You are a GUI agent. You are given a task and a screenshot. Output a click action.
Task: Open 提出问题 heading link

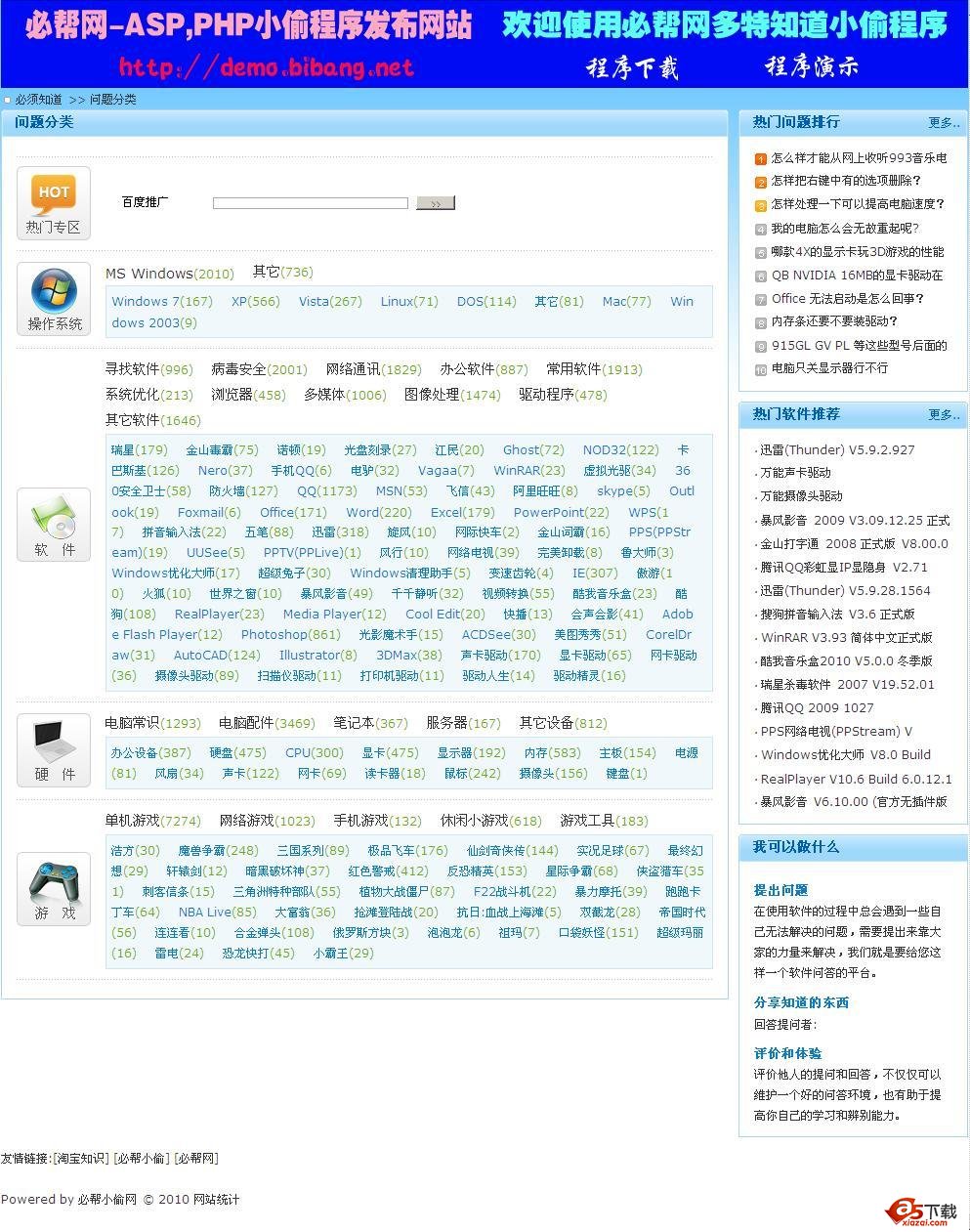pyautogui.click(x=781, y=891)
